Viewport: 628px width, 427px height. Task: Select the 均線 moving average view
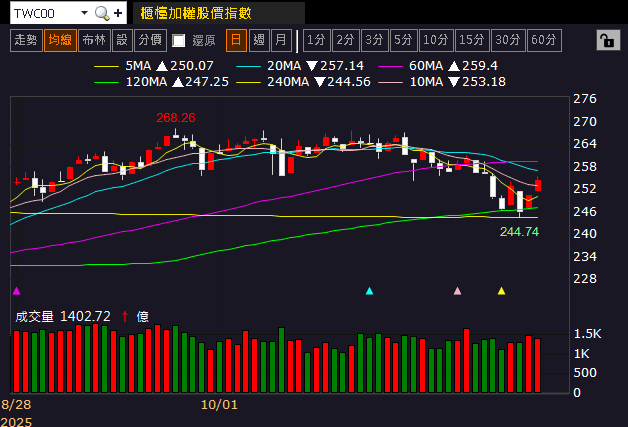[60, 40]
